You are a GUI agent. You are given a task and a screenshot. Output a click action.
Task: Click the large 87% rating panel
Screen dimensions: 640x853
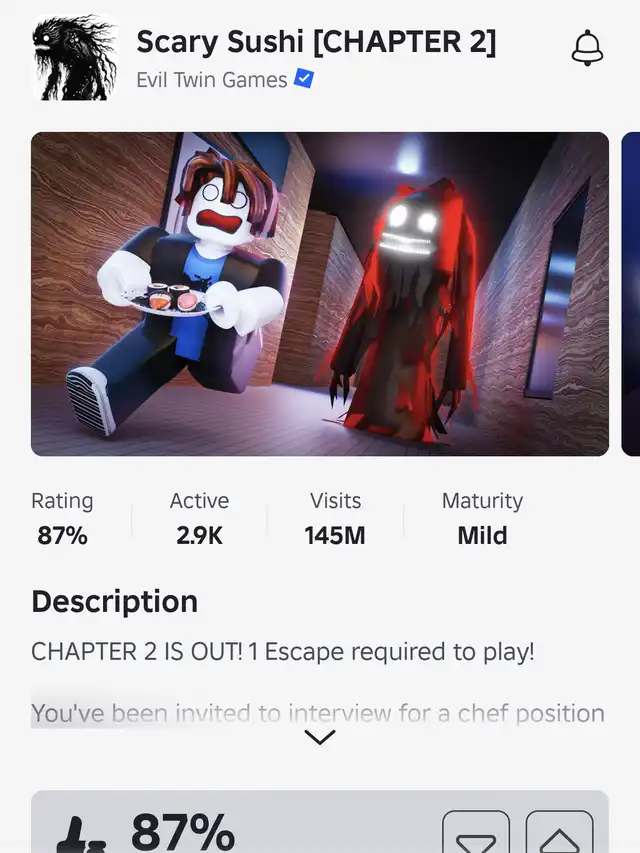tap(320, 822)
